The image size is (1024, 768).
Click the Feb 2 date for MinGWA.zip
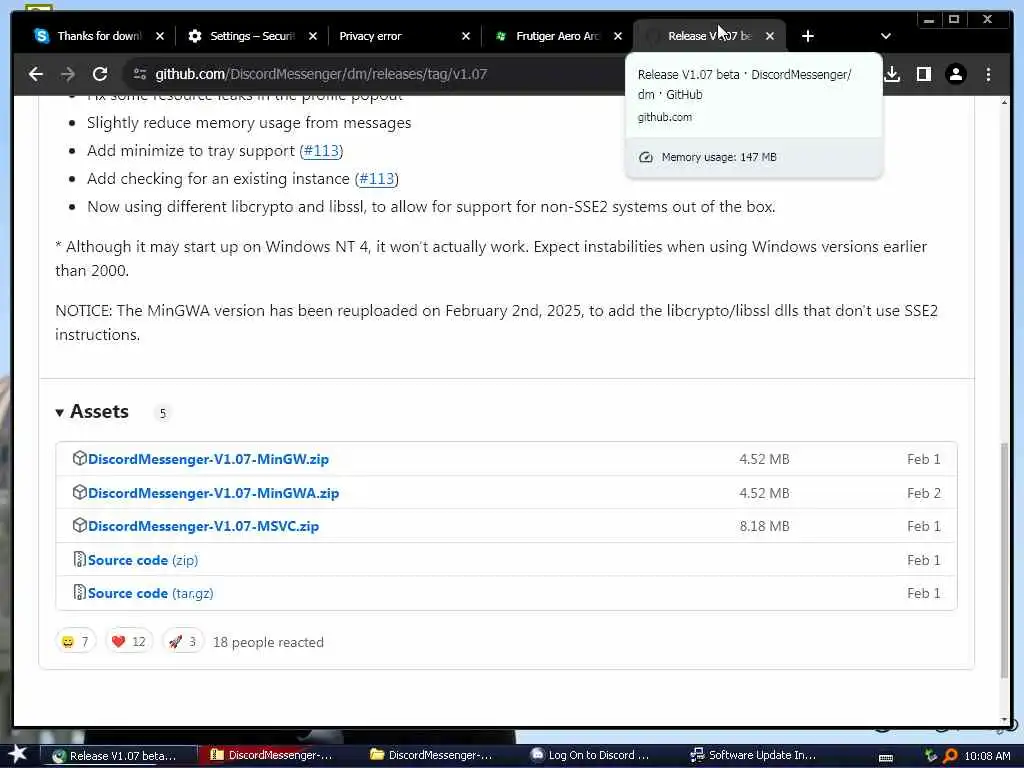click(924, 493)
